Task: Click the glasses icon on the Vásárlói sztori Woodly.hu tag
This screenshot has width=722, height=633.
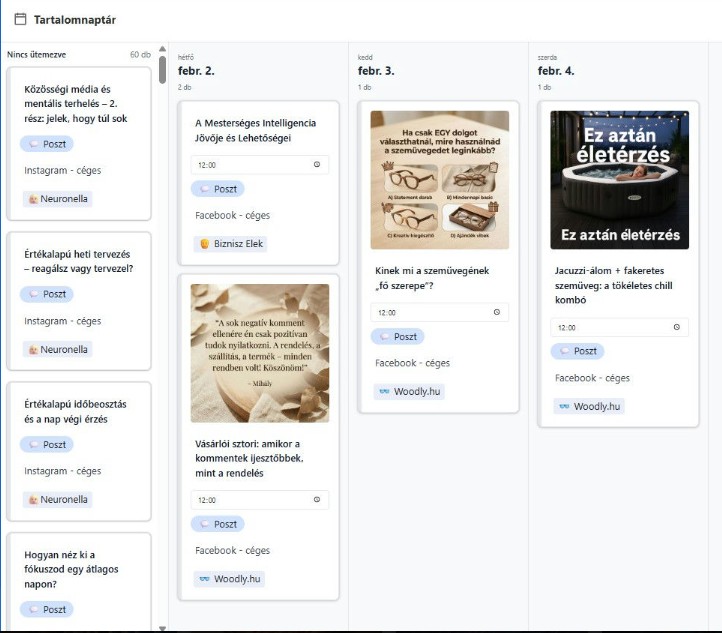Action: (204, 579)
